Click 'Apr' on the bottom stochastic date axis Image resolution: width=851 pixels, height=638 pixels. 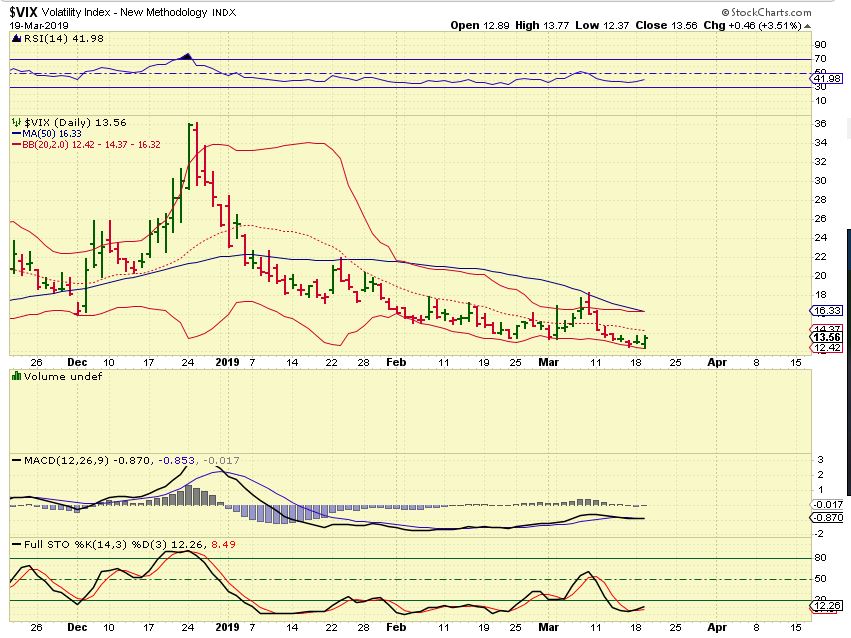tap(717, 627)
